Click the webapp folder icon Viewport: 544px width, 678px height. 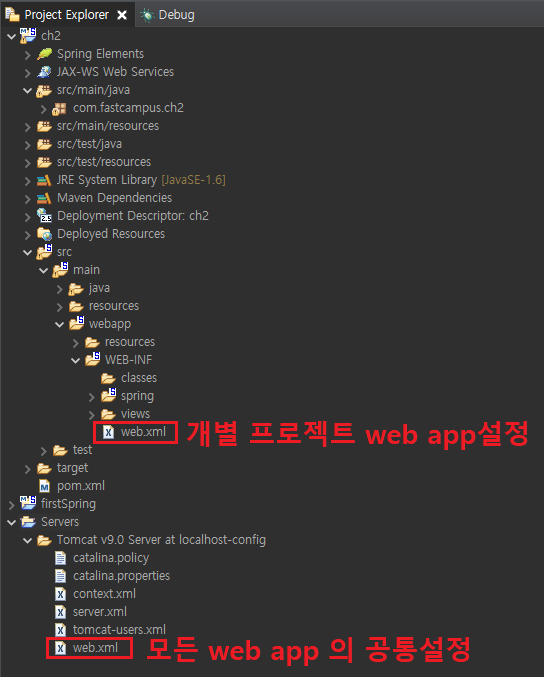(x=77, y=323)
